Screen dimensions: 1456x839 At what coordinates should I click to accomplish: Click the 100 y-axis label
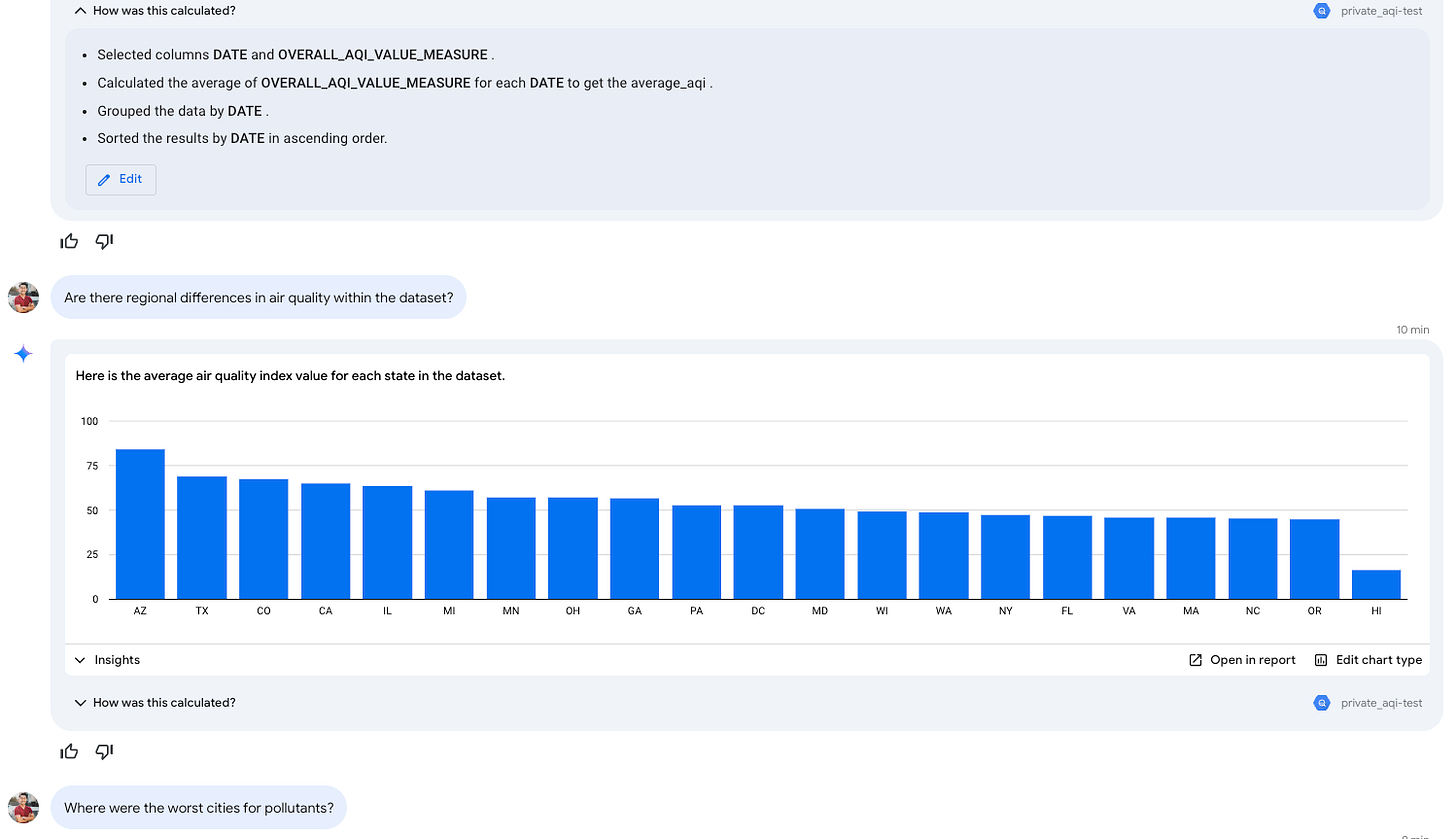tap(90, 421)
